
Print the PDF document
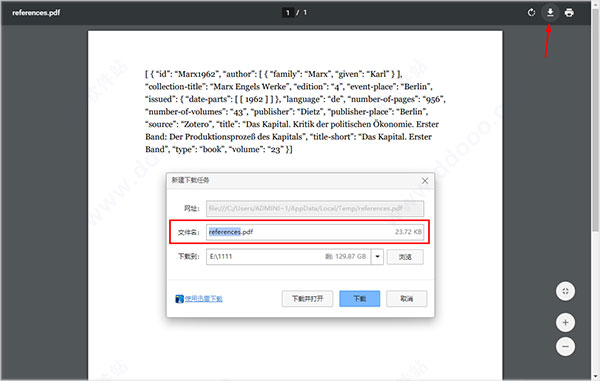pyautogui.click(x=569, y=13)
